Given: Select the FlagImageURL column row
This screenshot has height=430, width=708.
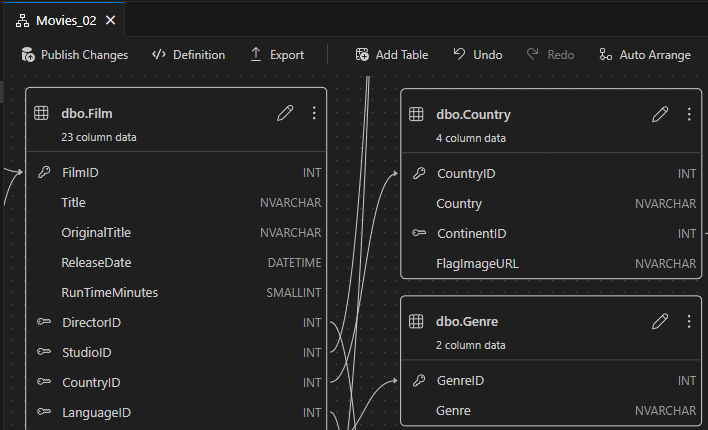Looking at the screenshot, I should [x=551, y=263].
